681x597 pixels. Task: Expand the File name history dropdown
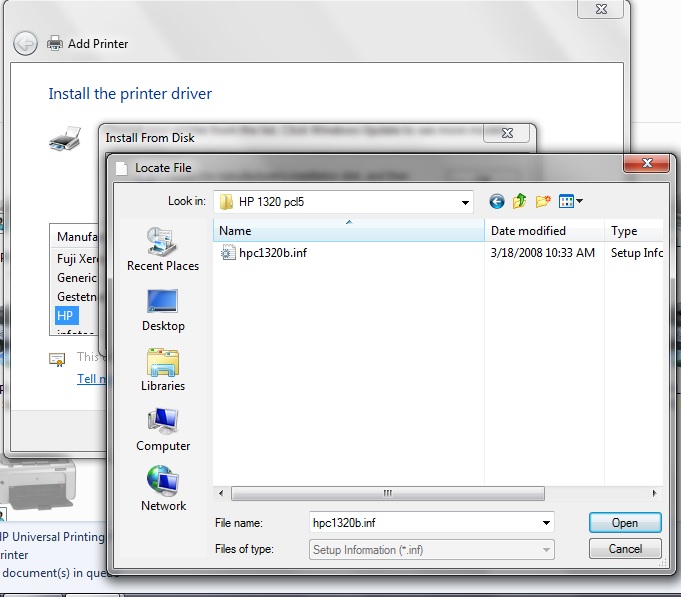(546, 523)
